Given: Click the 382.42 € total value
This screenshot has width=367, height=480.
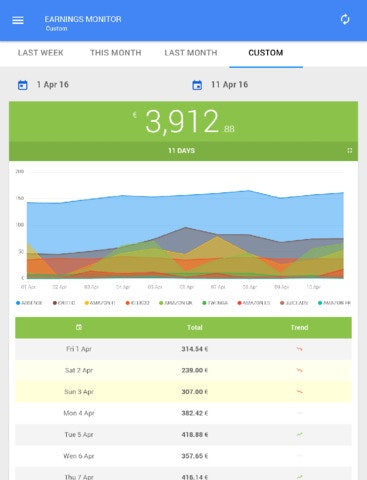Looking at the screenshot, I should (x=195, y=413).
